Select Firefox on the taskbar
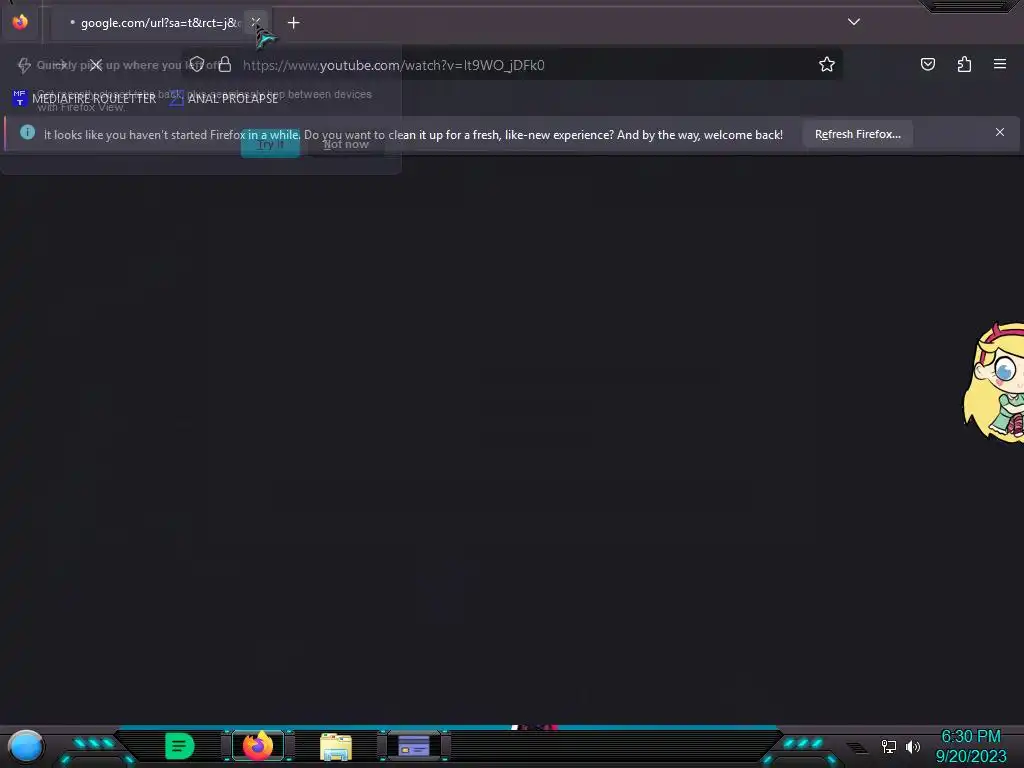Image resolution: width=1024 pixels, height=768 pixels. pyautogui.click(x=258, y=746)
